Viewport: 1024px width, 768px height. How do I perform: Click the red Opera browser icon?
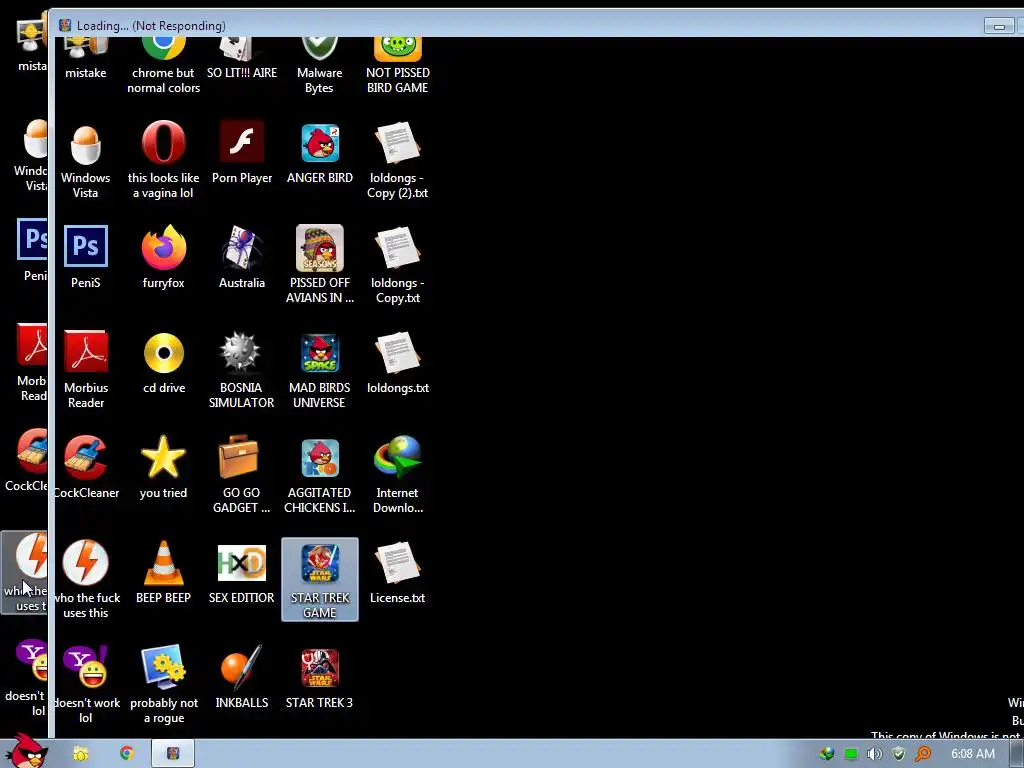[163, 142]
